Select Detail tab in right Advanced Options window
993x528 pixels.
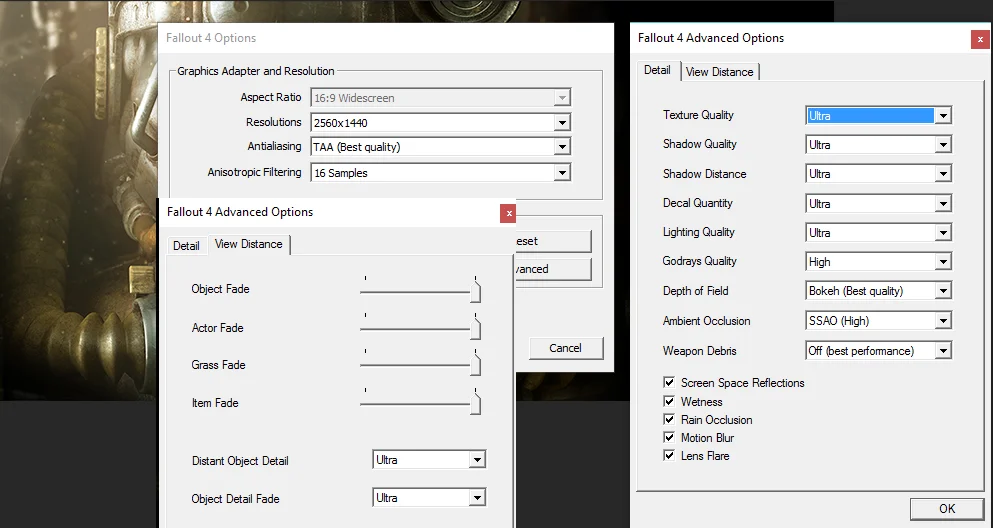point(657,70)
